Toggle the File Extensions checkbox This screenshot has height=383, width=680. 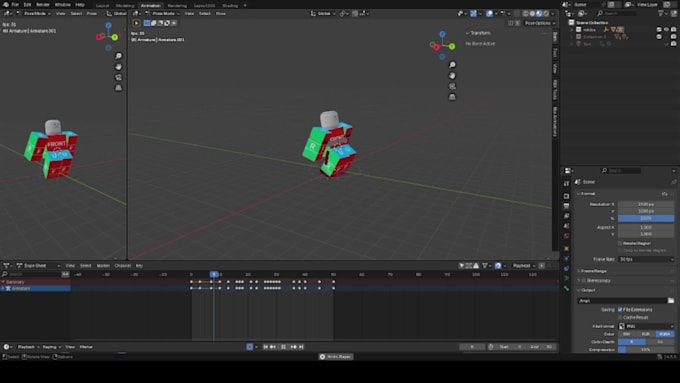(x=620, y=310)
